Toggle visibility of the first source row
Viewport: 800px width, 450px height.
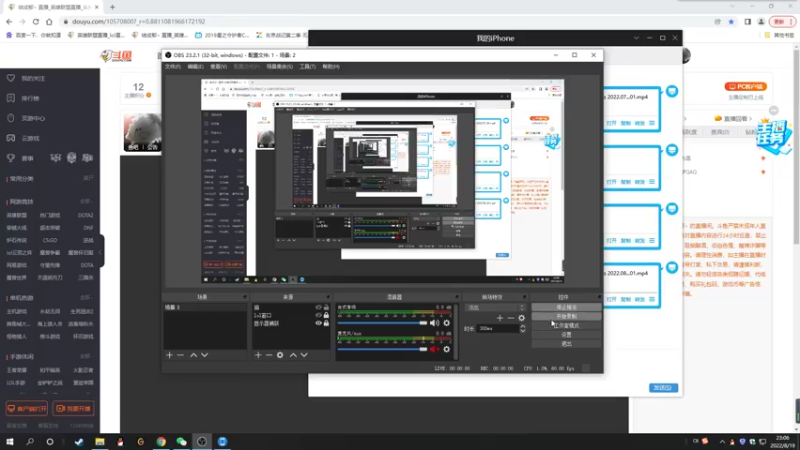coord(318,308)
